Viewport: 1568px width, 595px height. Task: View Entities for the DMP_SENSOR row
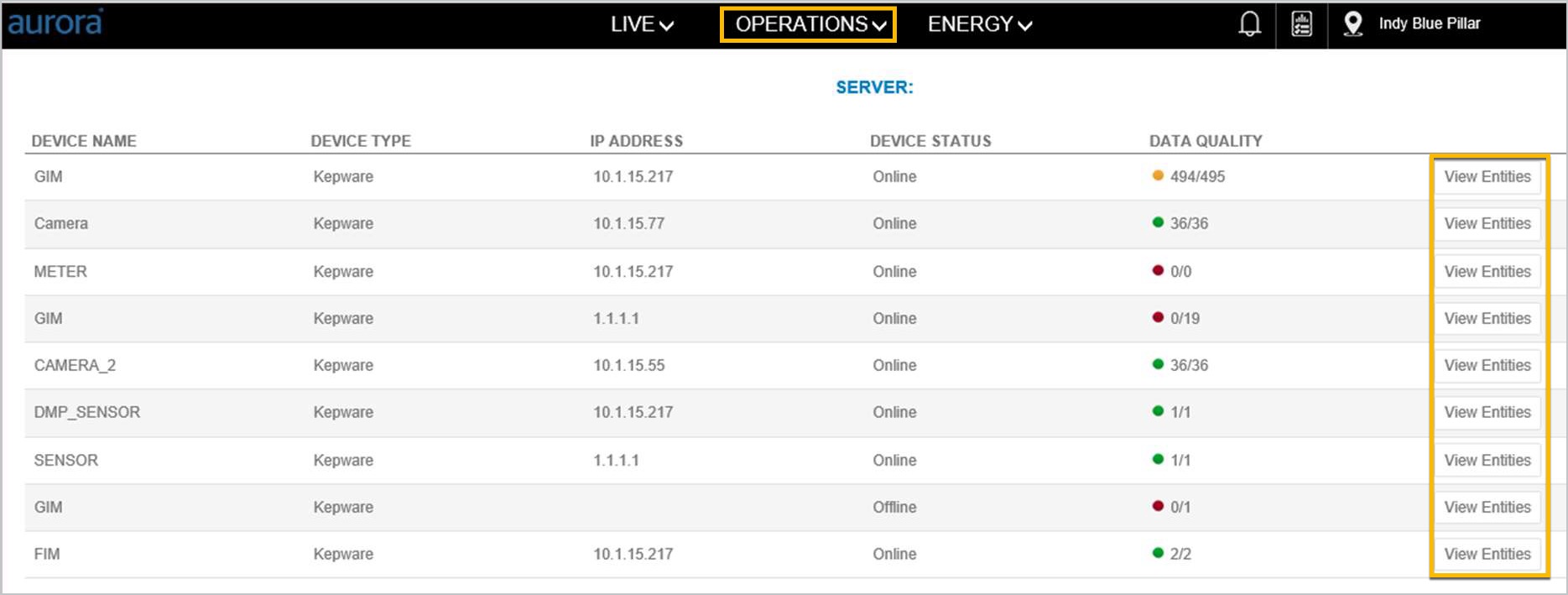click(1487, 413)
